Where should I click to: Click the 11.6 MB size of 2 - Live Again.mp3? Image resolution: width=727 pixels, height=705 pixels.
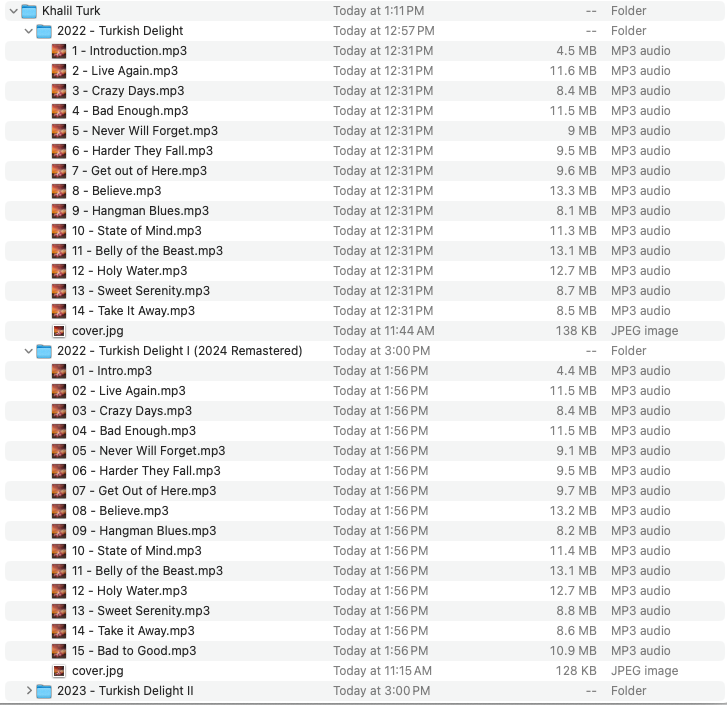pos(573,71)
